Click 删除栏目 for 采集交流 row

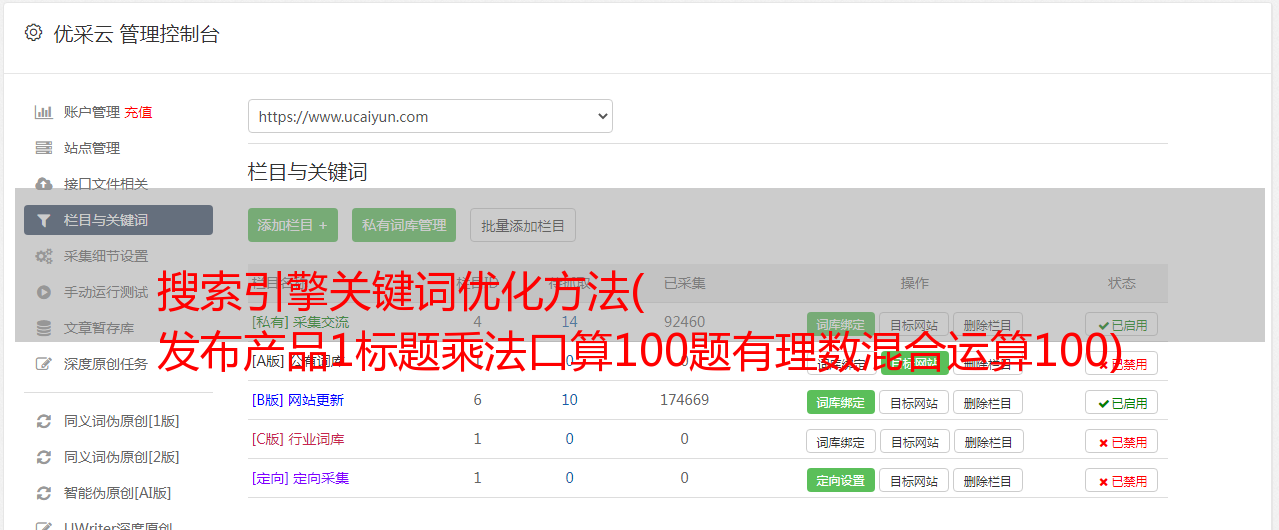click(x=988, y=324)
